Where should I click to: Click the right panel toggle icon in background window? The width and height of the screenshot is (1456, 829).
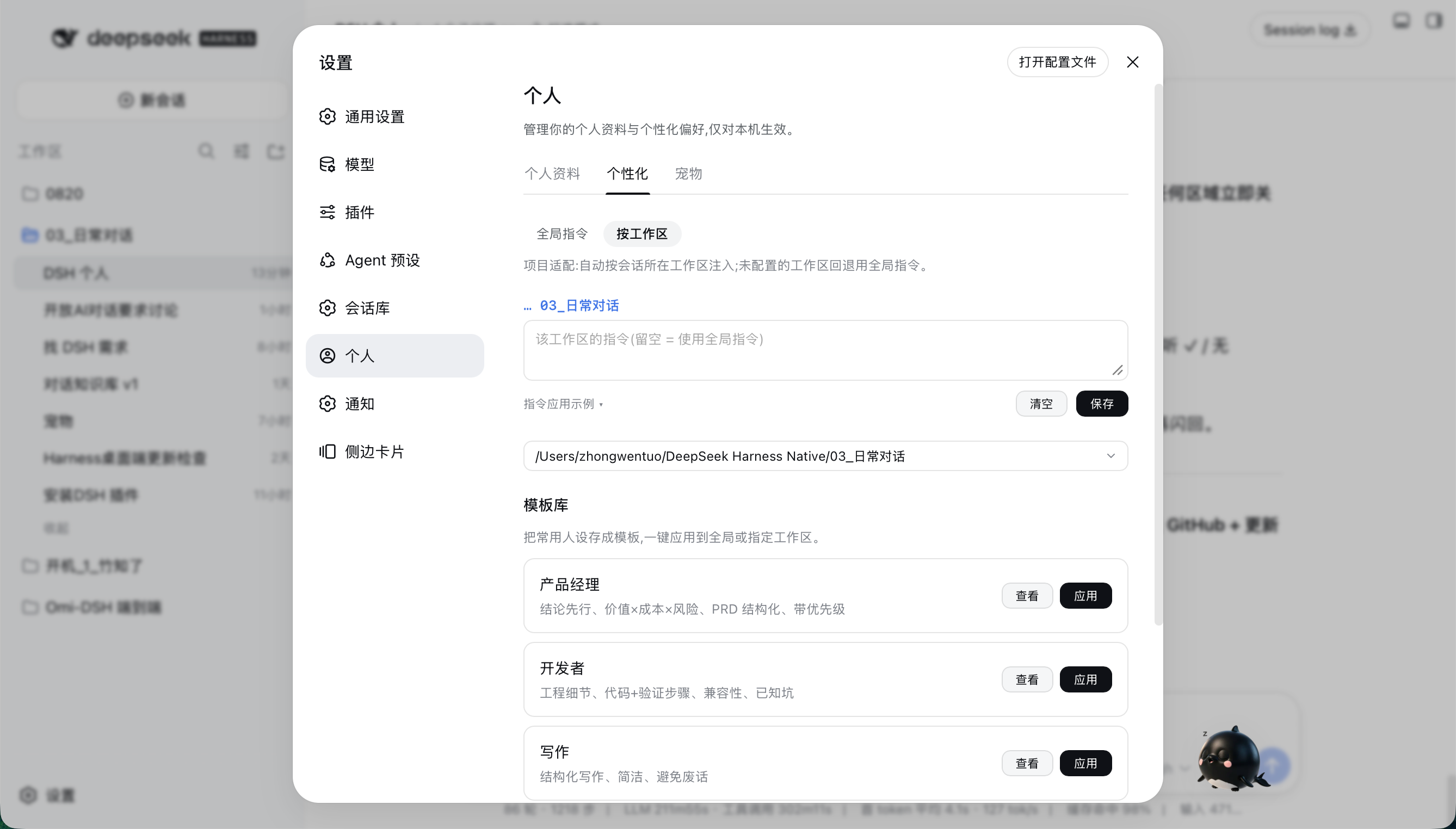(x=1433, y=22)
